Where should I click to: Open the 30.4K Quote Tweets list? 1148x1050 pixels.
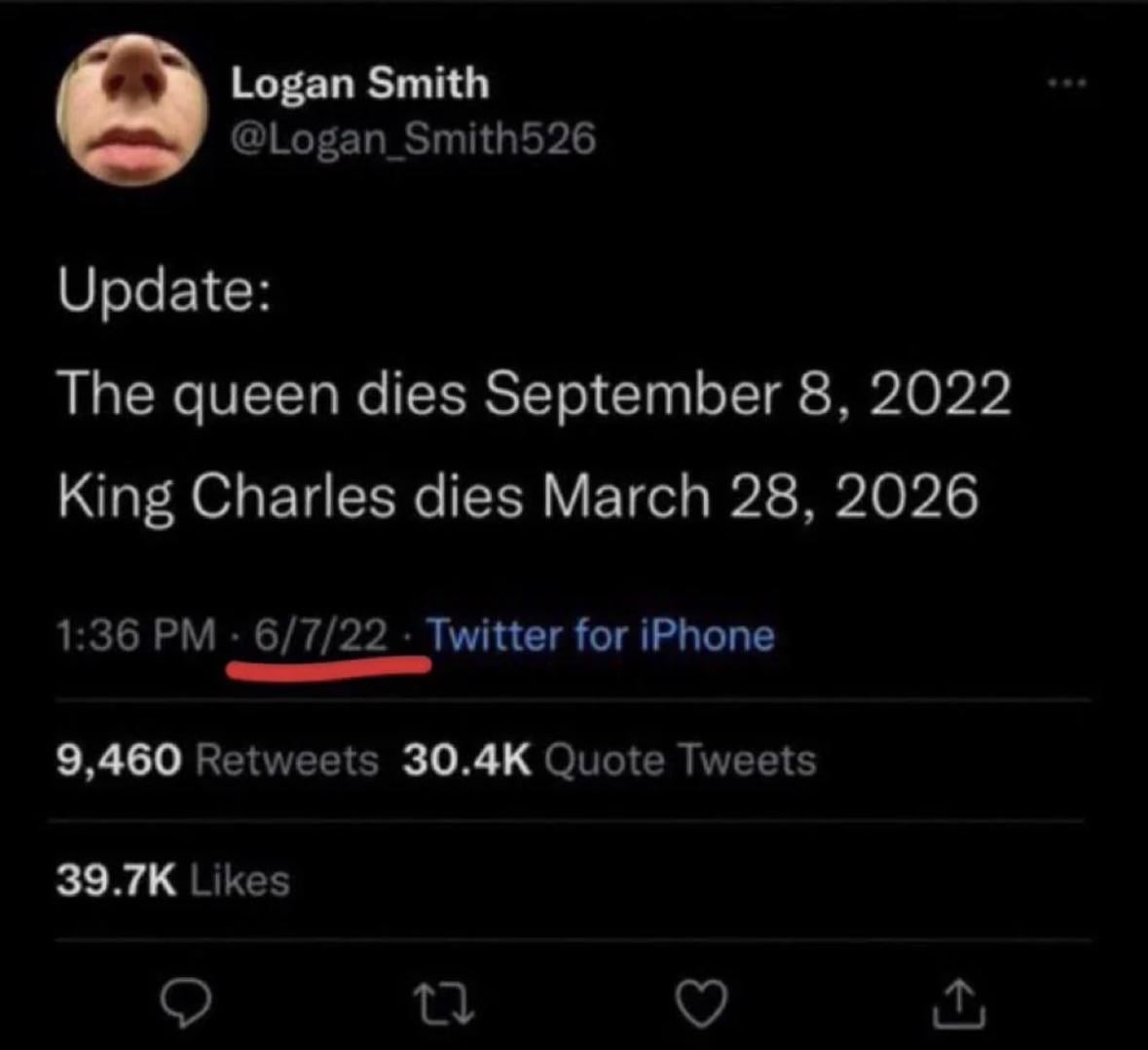pos(609,760)
